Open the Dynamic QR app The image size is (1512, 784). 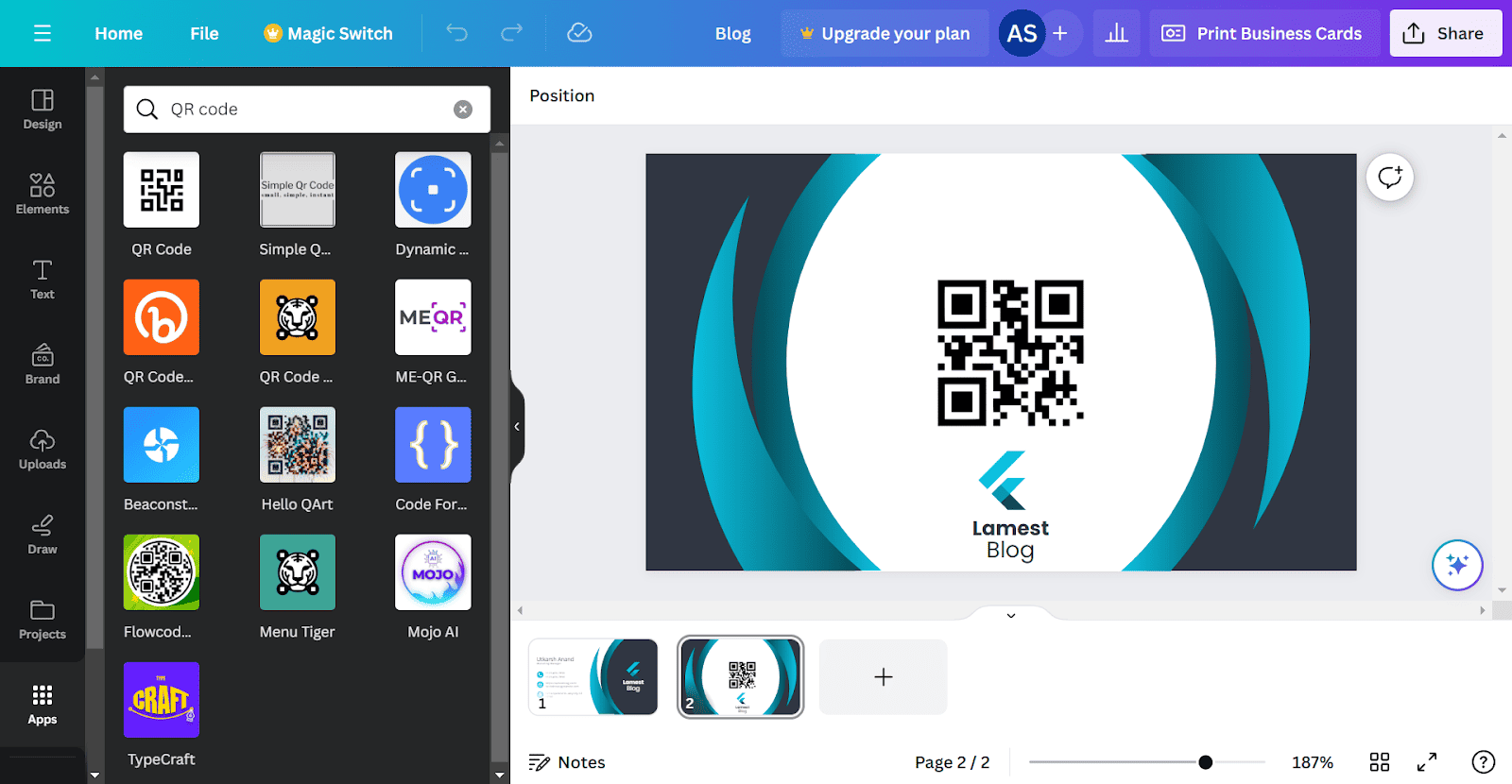click(433, 190)
